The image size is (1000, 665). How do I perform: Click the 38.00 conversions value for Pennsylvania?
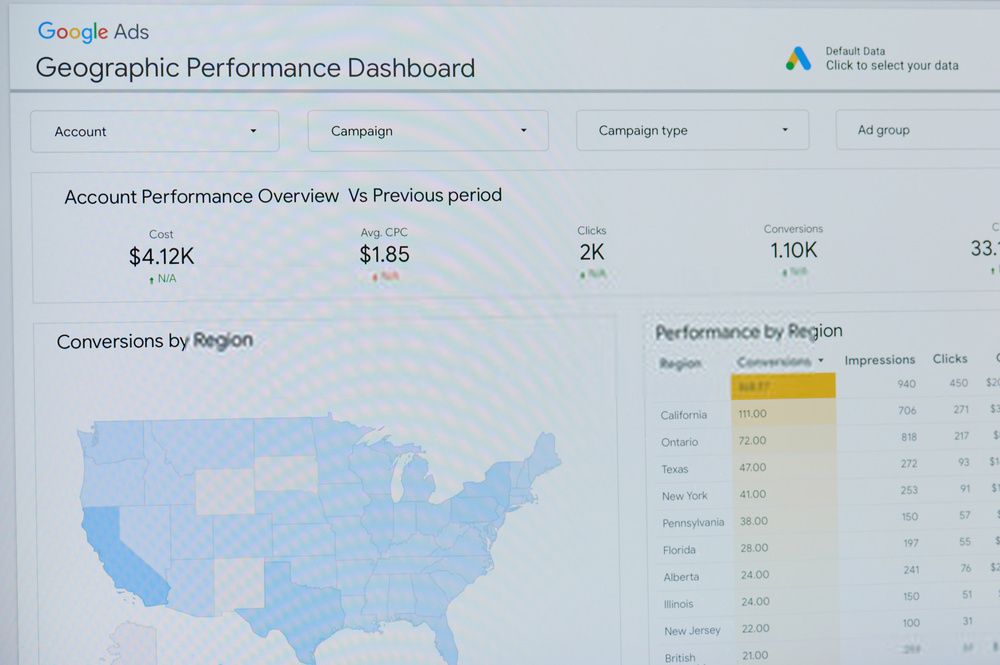(x=754, y=521)
